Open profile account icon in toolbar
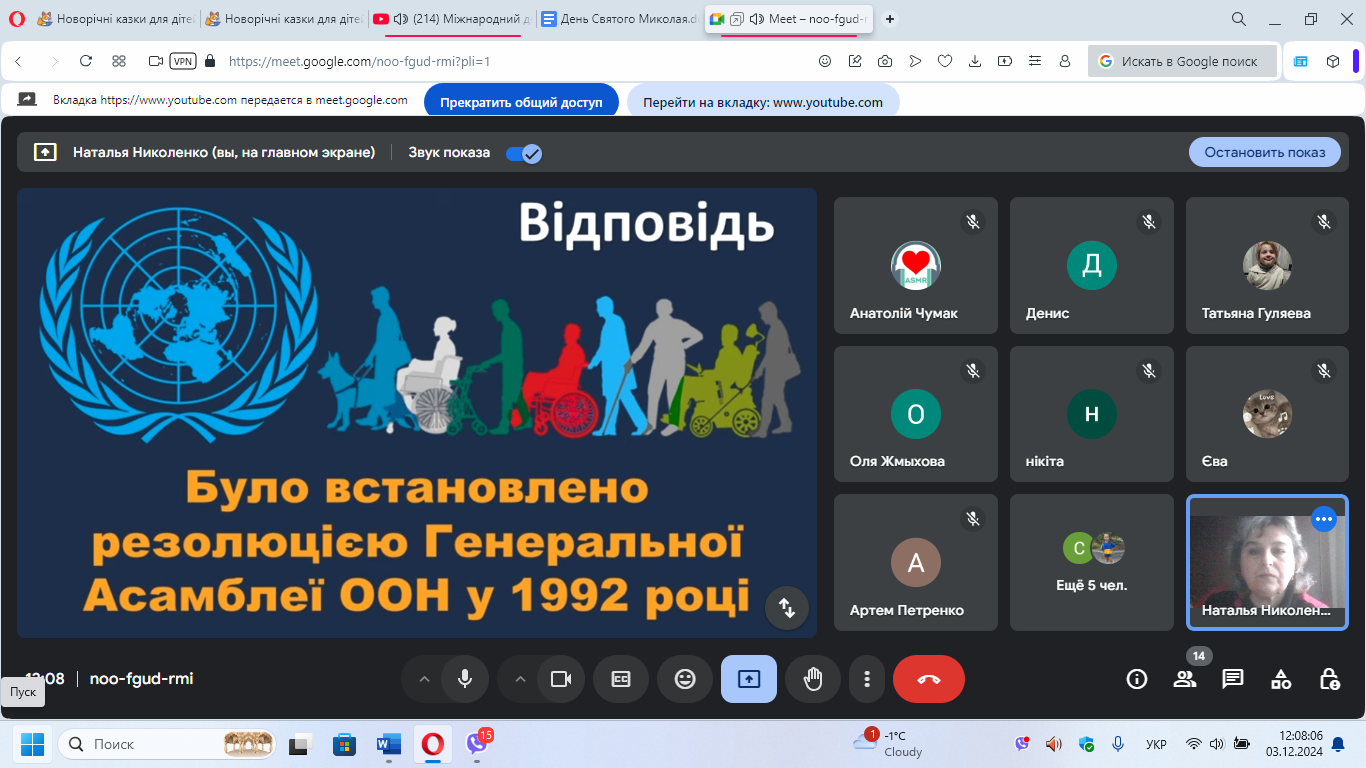 point(1065,61)
